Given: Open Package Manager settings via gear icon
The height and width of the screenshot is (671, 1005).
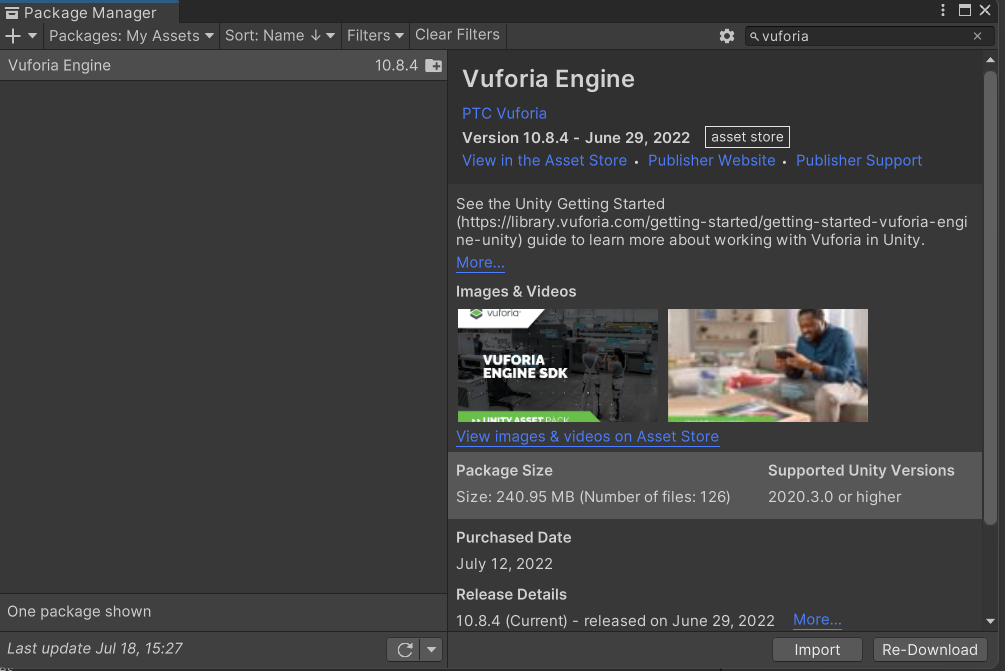Looking at the screenshot, I should pyautogui.click(x=727, y=35).
